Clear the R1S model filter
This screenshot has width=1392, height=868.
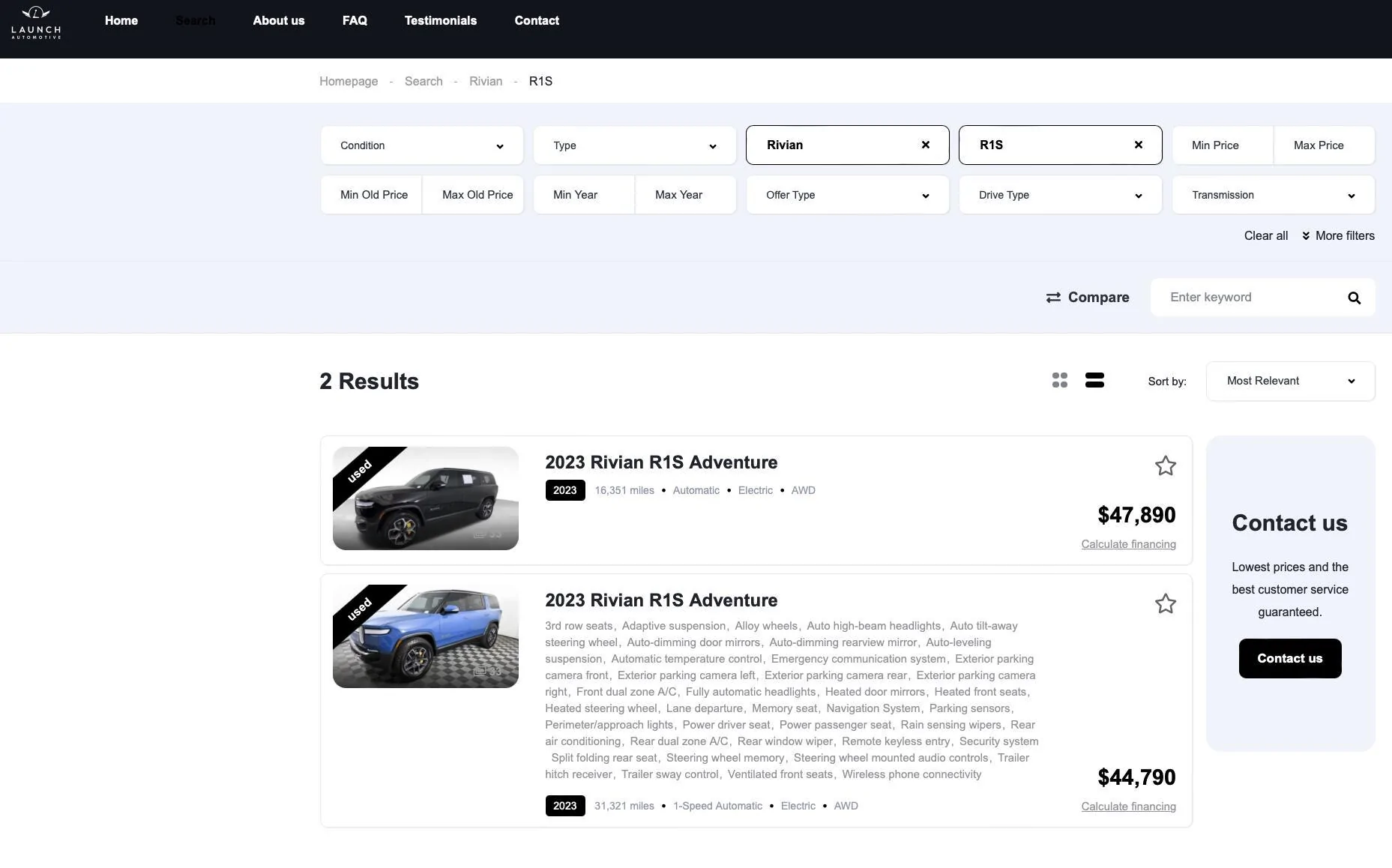pyautogui.click(x=1139, y=145)
